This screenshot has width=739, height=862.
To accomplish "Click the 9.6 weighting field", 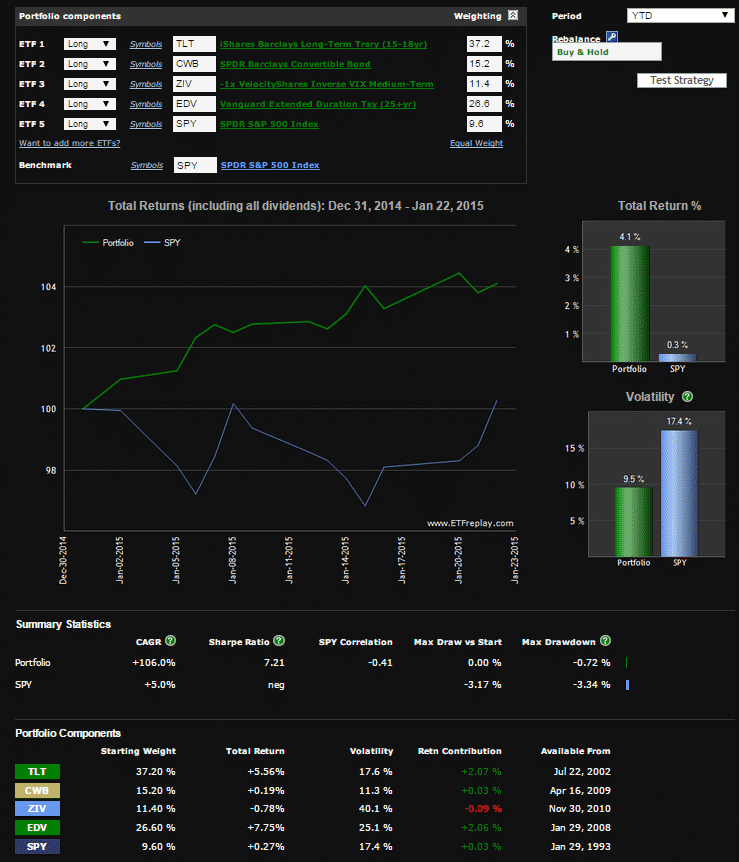I will coord(484,124).
